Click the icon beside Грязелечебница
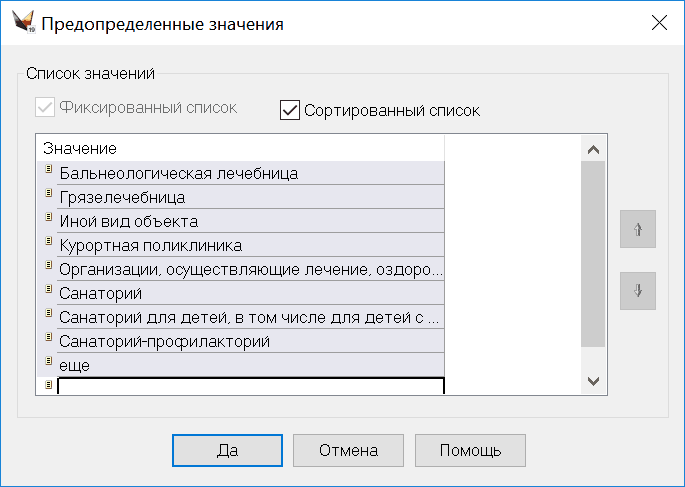 (x=48, y=196)
